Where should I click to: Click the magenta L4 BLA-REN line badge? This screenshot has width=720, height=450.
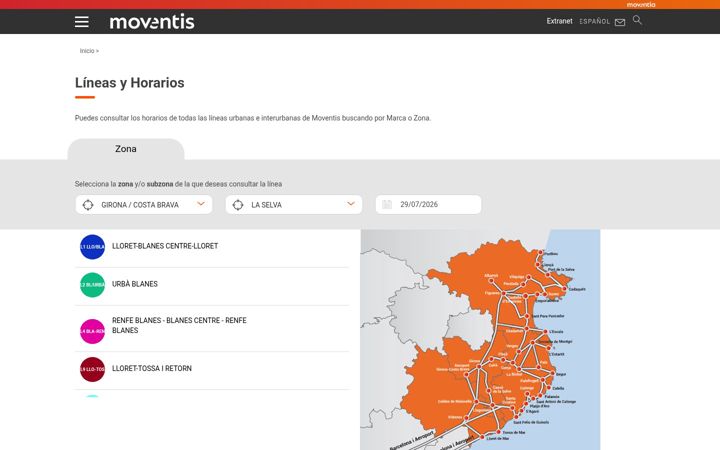point(92,331)
